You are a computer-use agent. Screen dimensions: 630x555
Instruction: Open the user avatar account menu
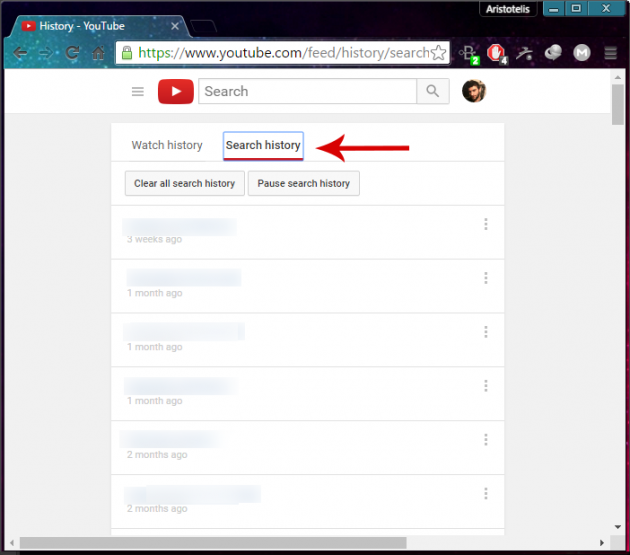pyautogui.click(x=473, y=92)
